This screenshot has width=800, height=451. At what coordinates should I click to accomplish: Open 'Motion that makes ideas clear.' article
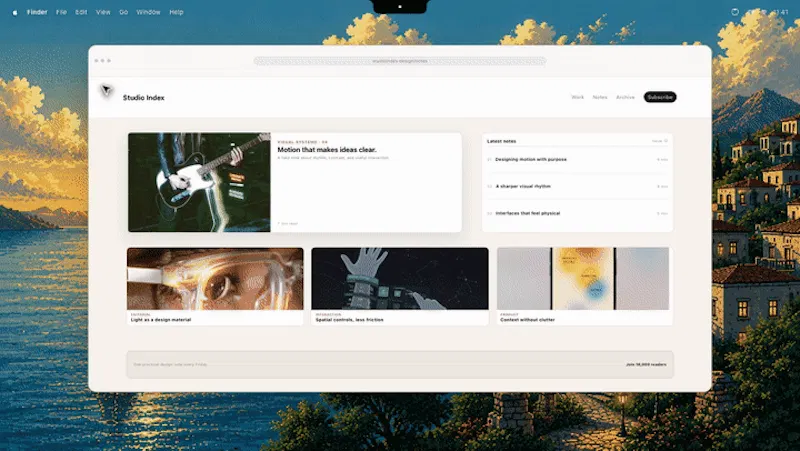[327, 149]
